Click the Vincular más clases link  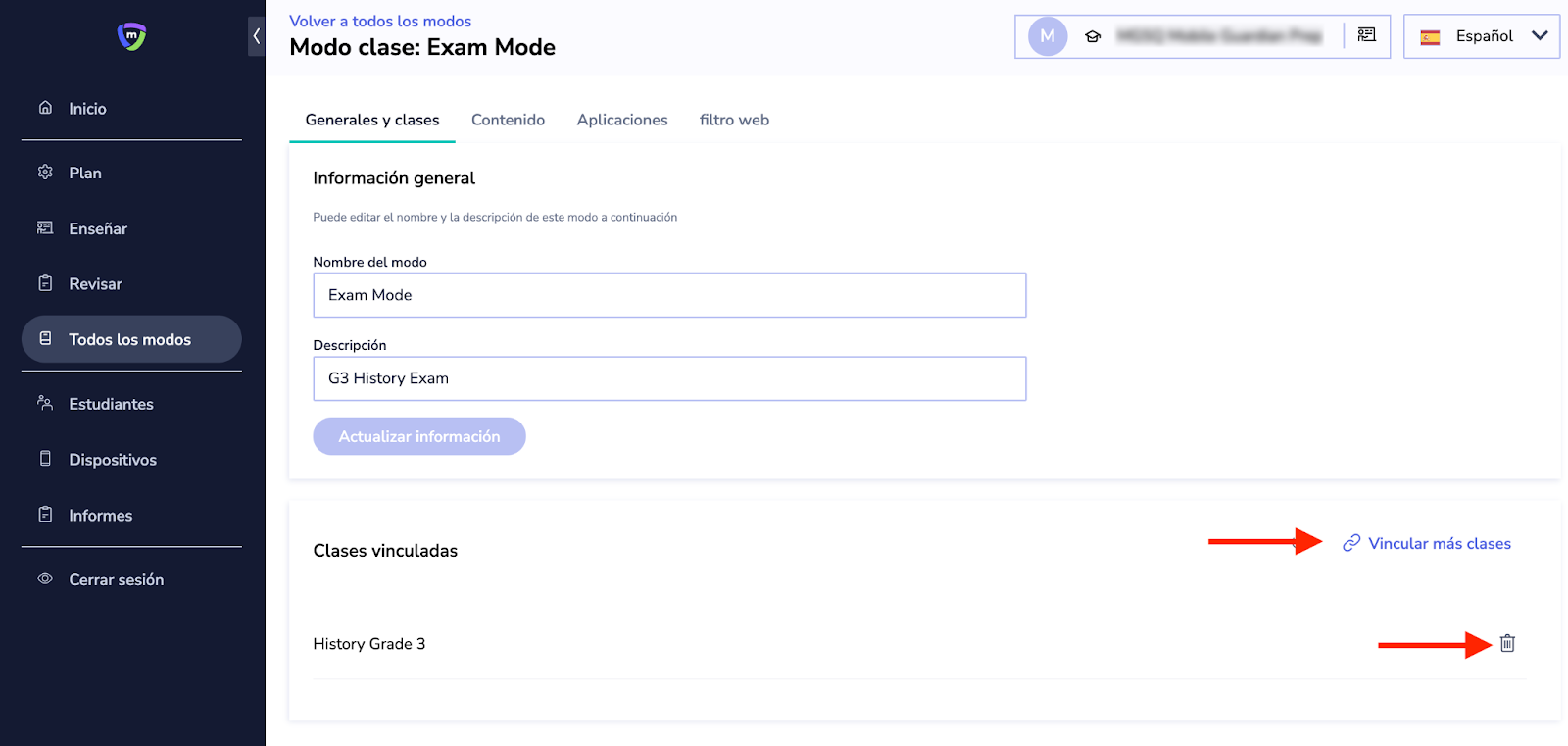[x=1438, y=544]
